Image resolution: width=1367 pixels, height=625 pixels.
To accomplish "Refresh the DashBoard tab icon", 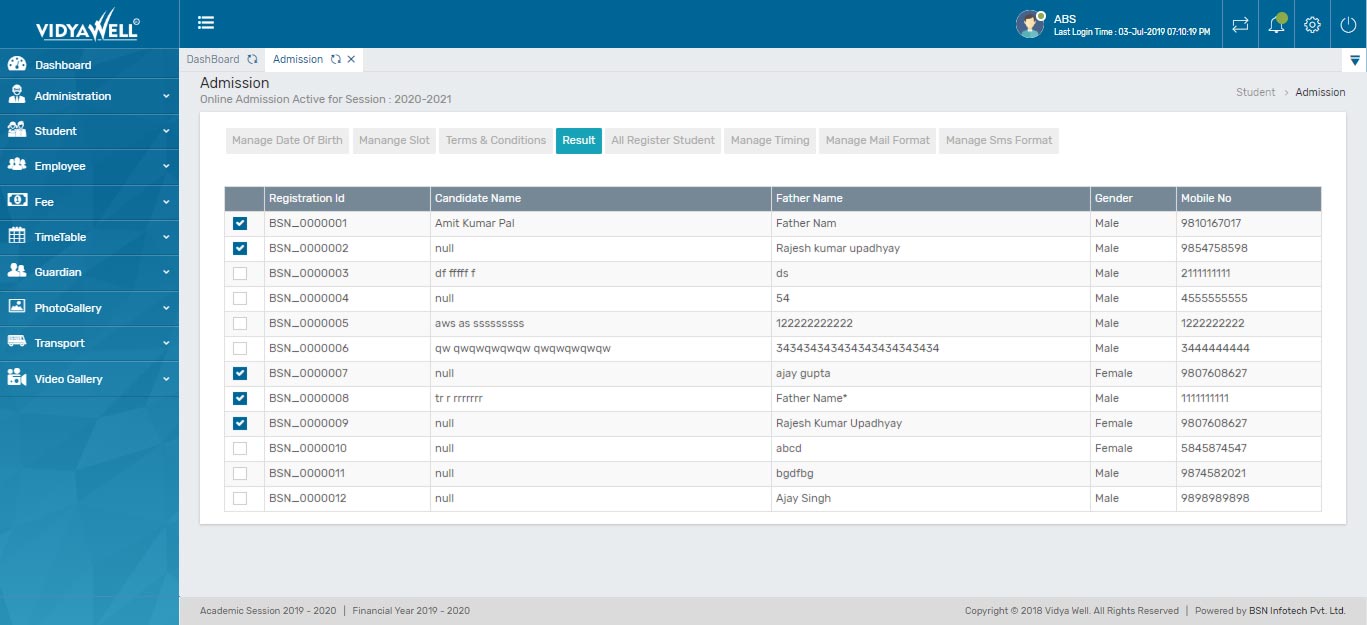I will (252, 59).
